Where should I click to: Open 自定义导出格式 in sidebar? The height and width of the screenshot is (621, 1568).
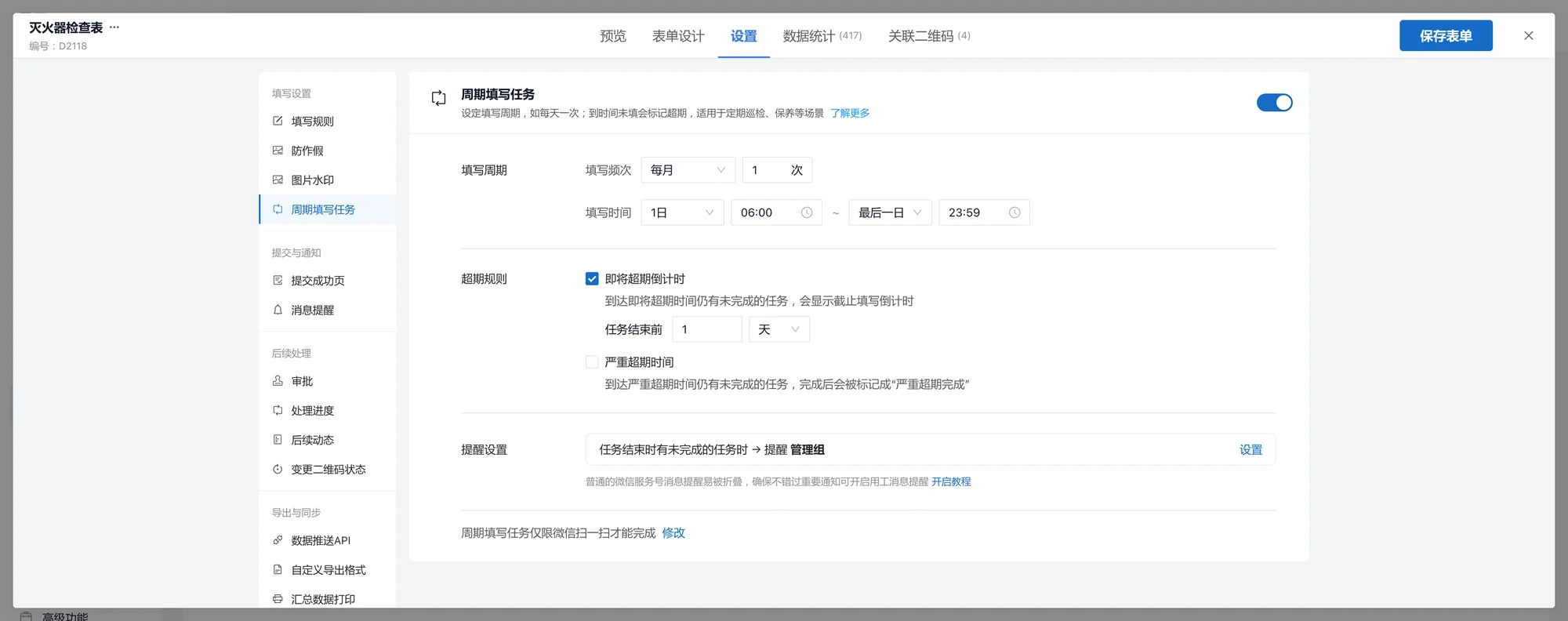pyautogui.click(x=328, y=569)
